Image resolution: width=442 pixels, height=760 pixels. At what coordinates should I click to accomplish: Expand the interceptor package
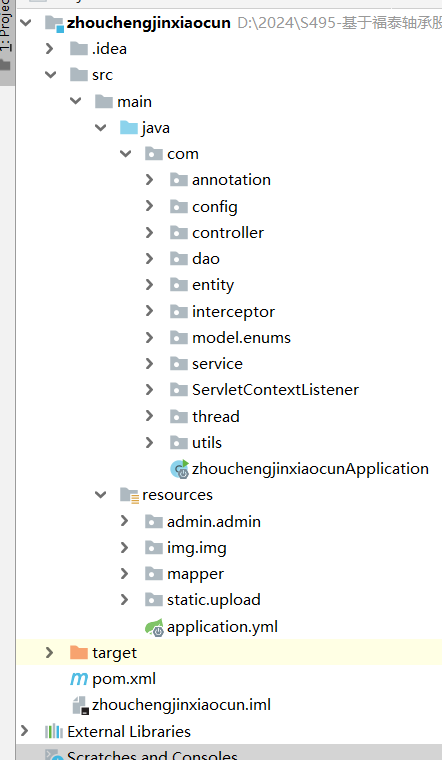[x=150, y=311]
